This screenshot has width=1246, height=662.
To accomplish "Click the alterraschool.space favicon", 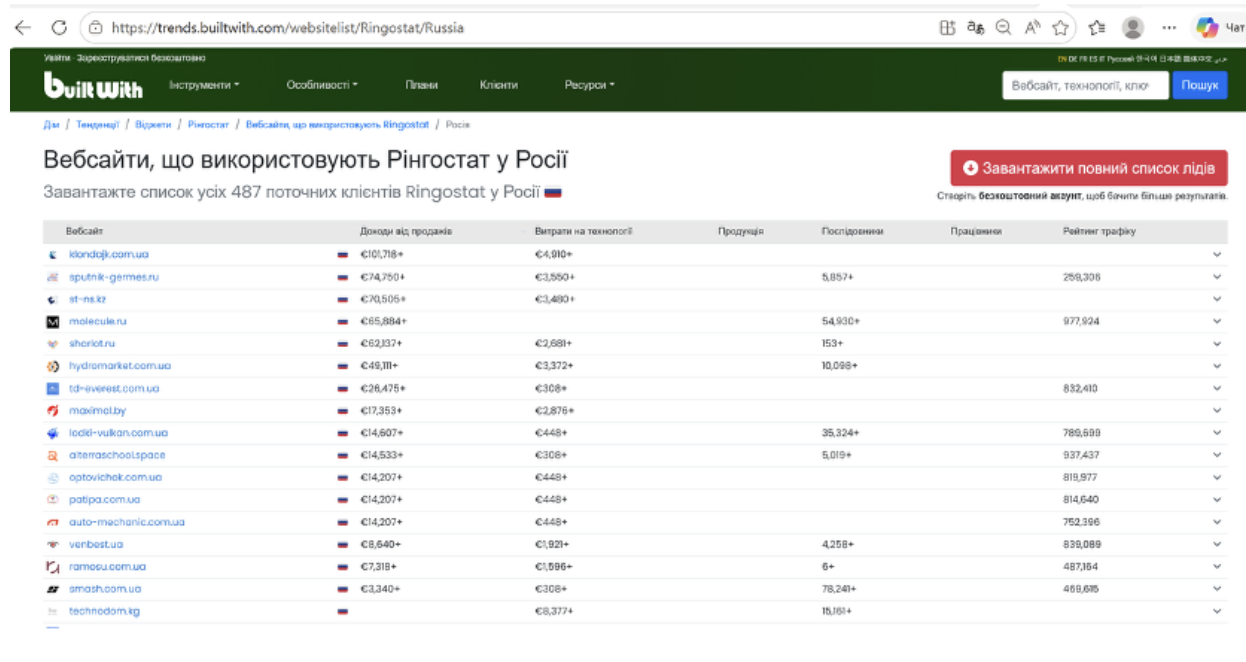I will (x=53, y=455).
